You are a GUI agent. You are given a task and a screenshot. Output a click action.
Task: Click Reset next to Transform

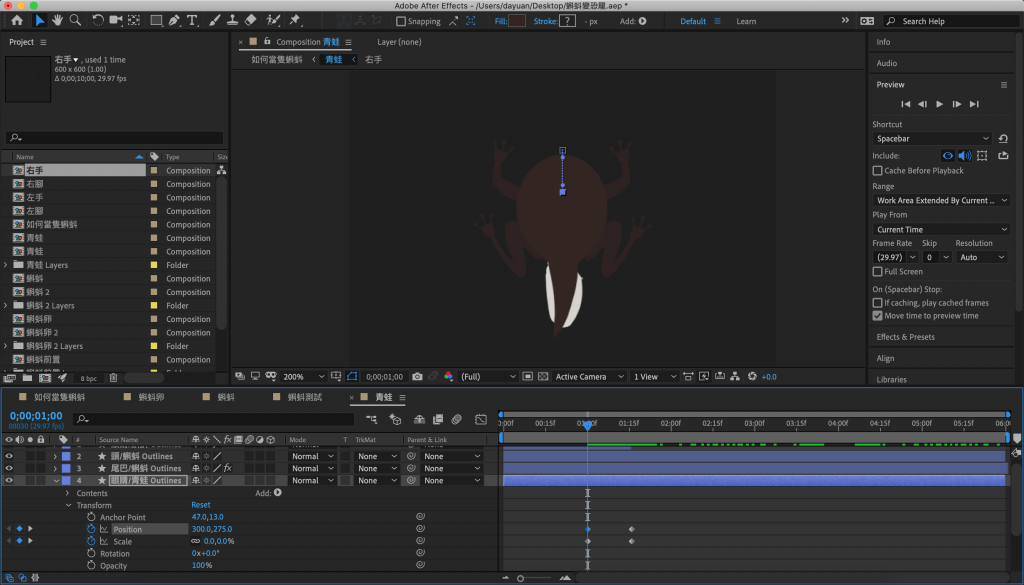201,505
